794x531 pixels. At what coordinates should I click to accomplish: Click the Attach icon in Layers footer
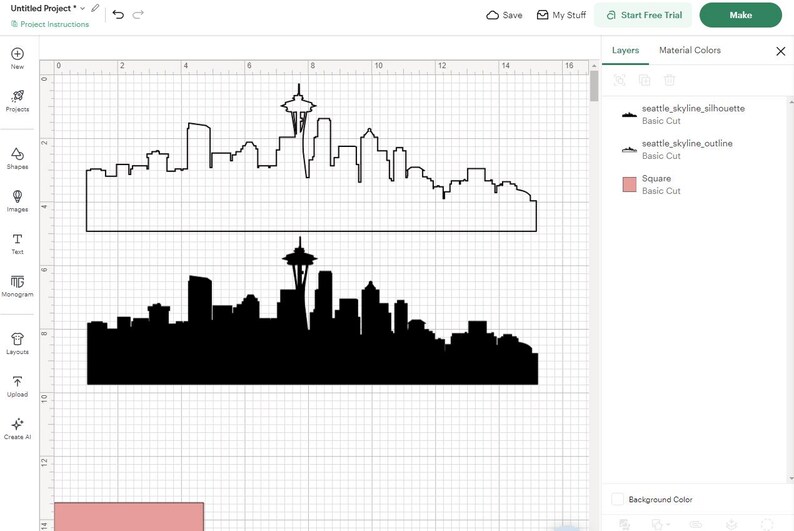pyautogui.click(x=696, y=525)
